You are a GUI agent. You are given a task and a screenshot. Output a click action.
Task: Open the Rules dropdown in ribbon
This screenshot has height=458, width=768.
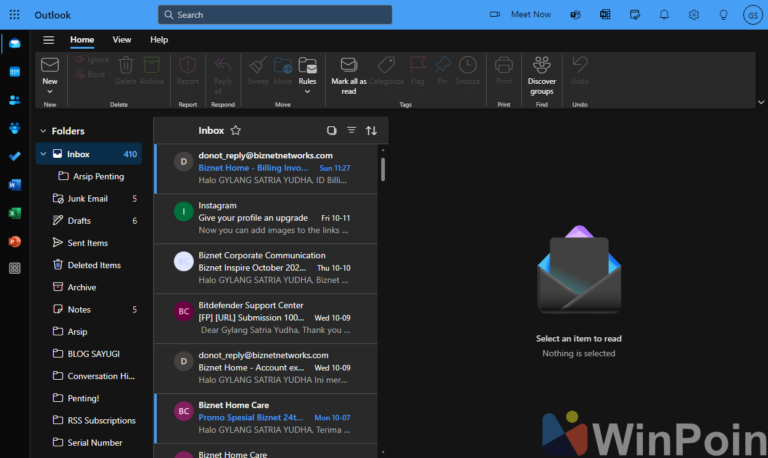coord(308,92)
